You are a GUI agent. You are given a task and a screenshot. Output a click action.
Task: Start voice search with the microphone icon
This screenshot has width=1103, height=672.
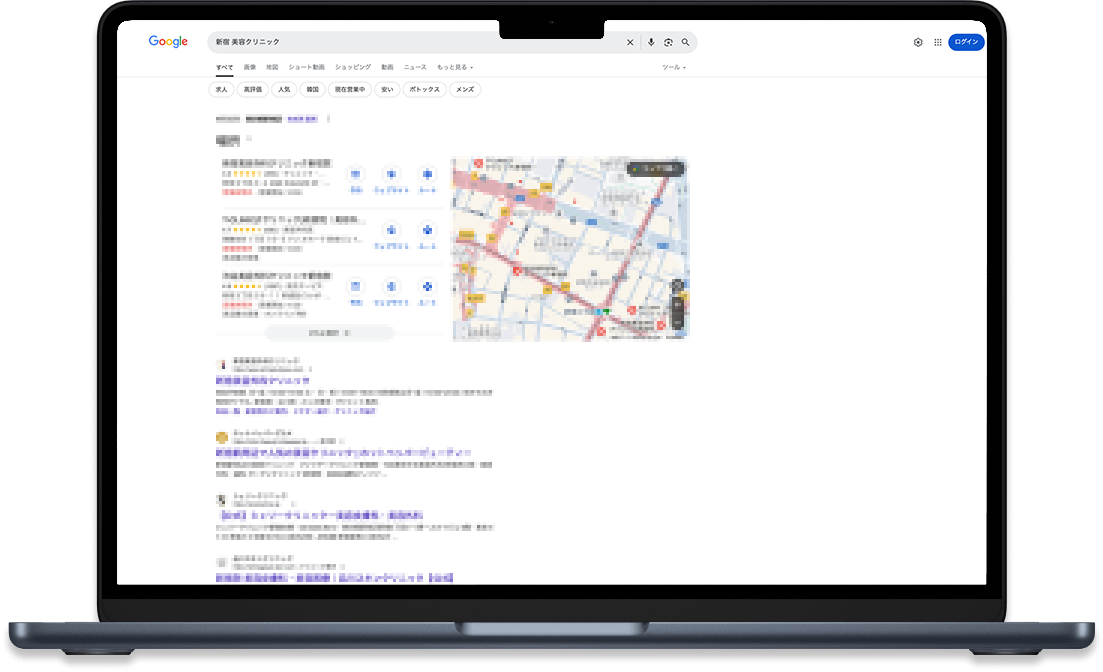(651, 42)
